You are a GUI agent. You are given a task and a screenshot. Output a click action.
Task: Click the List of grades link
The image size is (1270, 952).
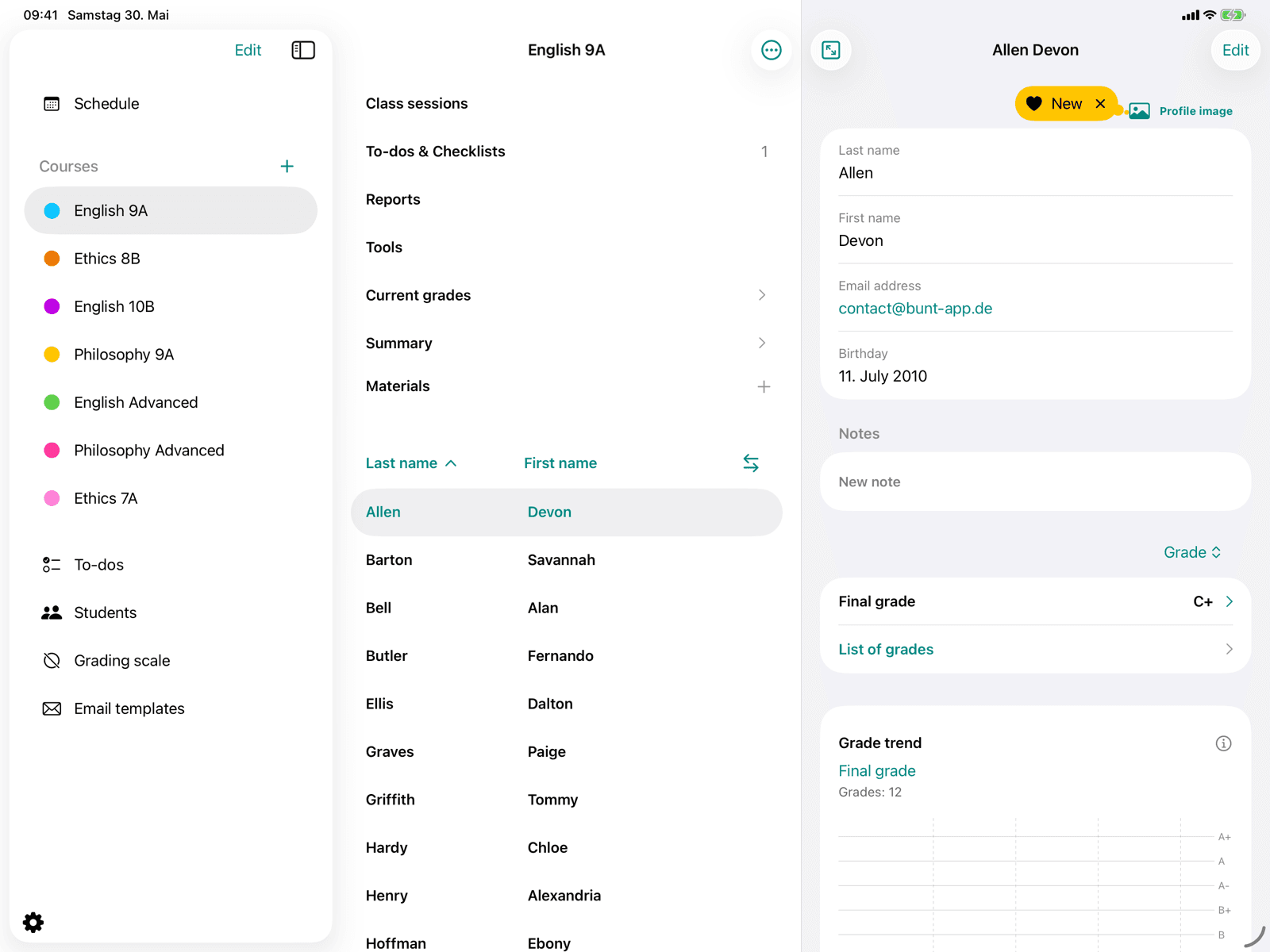coord(886,649)
